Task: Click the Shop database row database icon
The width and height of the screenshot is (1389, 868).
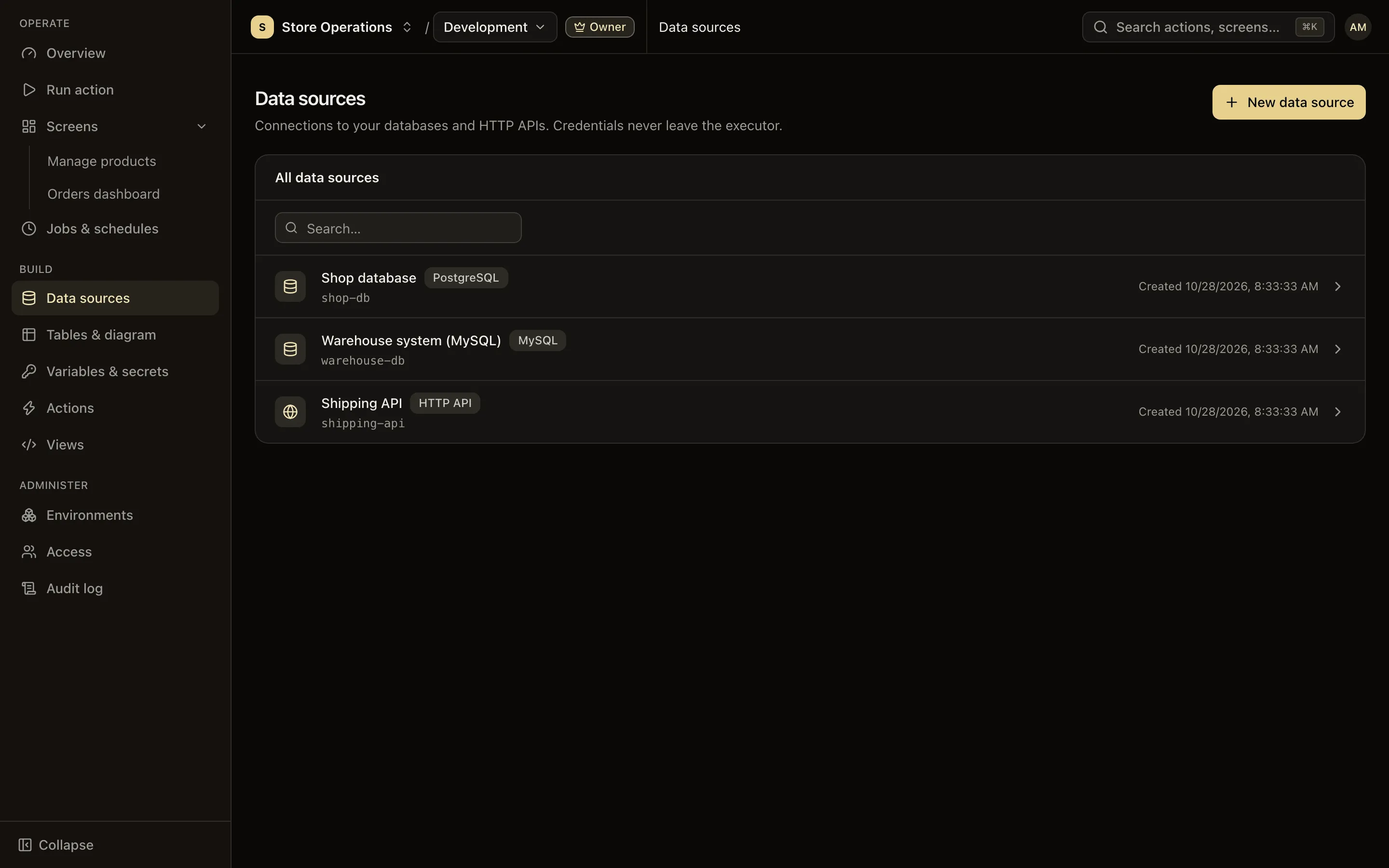Action: point(290,286)
